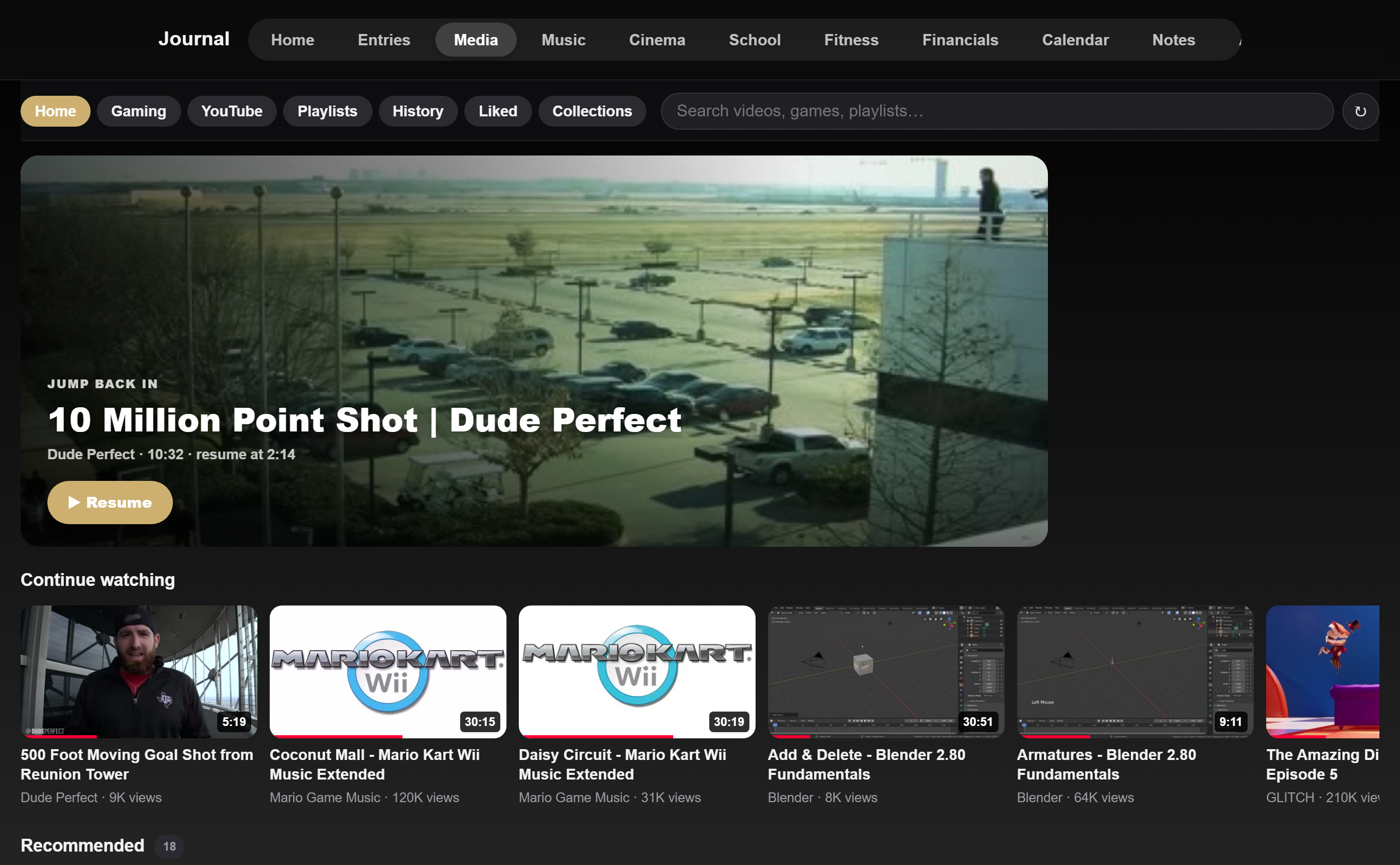Click the 30:19 duration badge

point(729,721)
